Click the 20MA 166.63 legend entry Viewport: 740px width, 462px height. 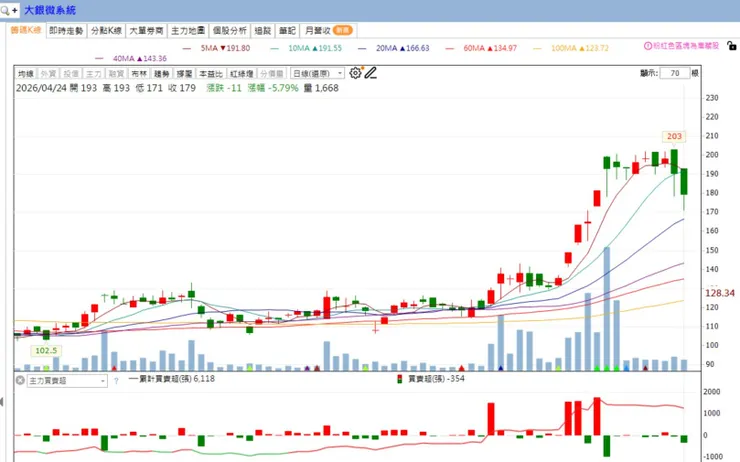(x=394, y=48)
